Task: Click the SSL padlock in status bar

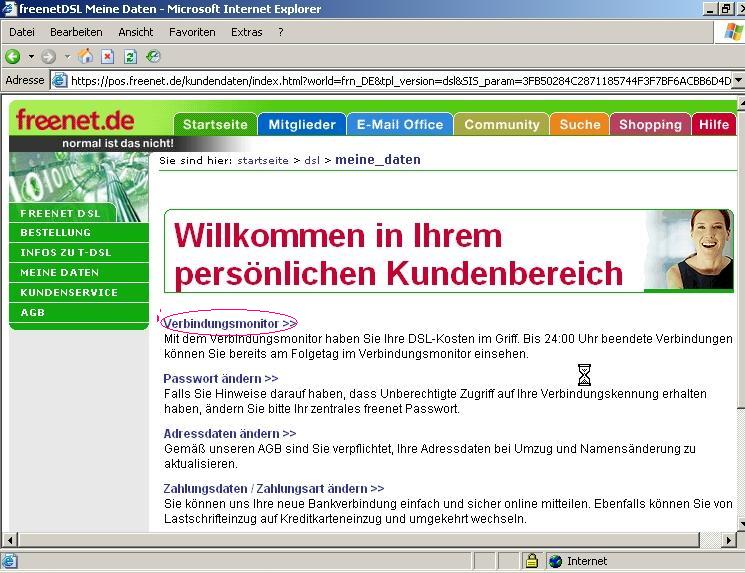Action: (x=532, y=561)
